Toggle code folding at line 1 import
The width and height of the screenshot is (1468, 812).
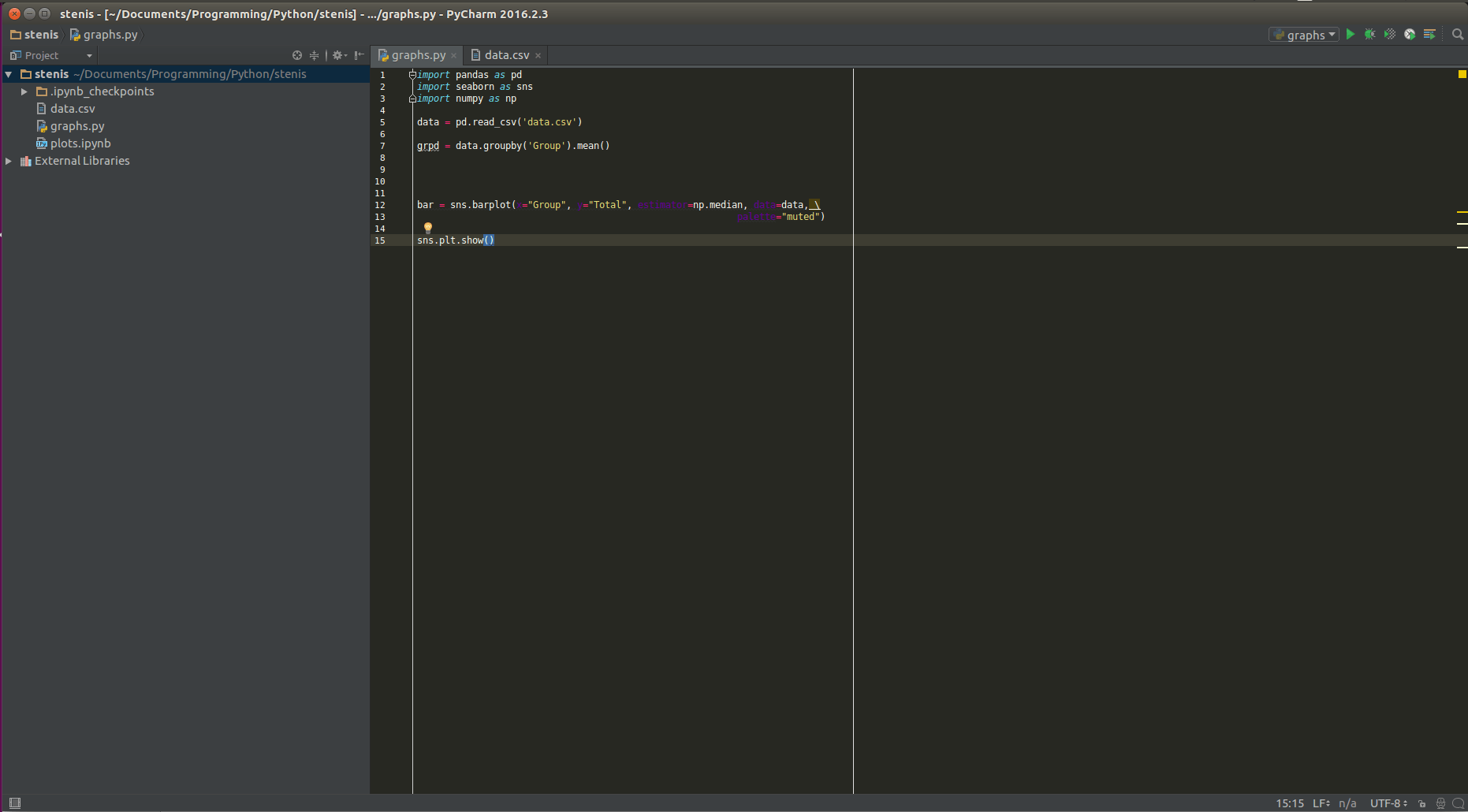pyautogui.click(x=412, y=75)
